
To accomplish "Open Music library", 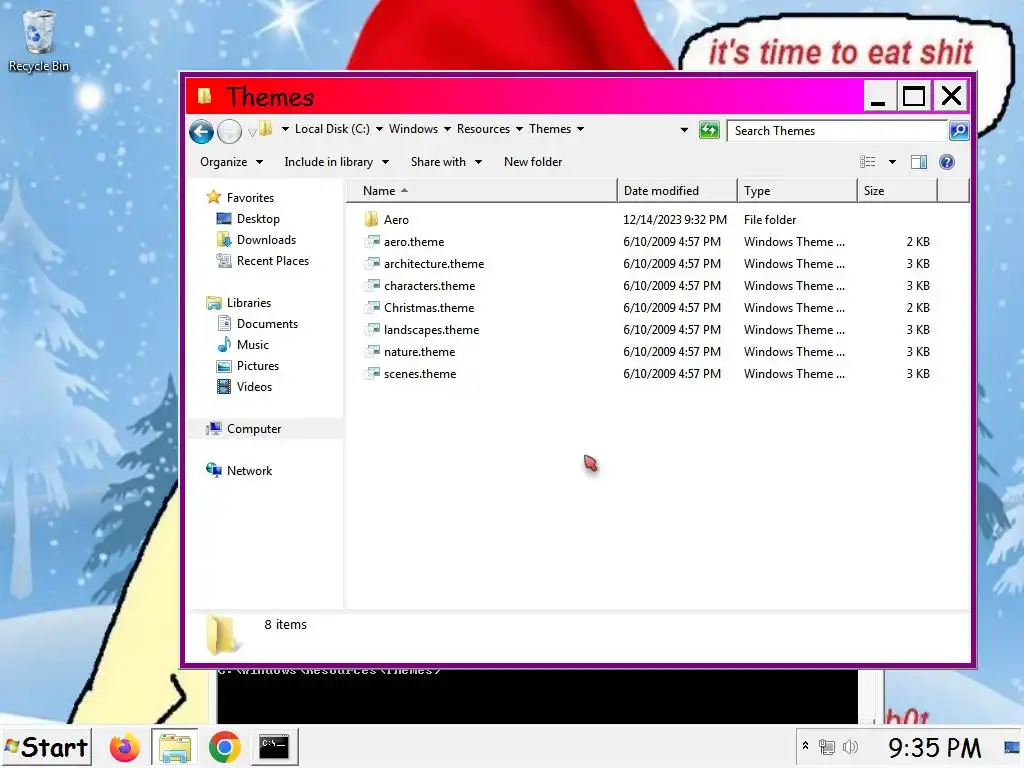I will coord(242,345).
